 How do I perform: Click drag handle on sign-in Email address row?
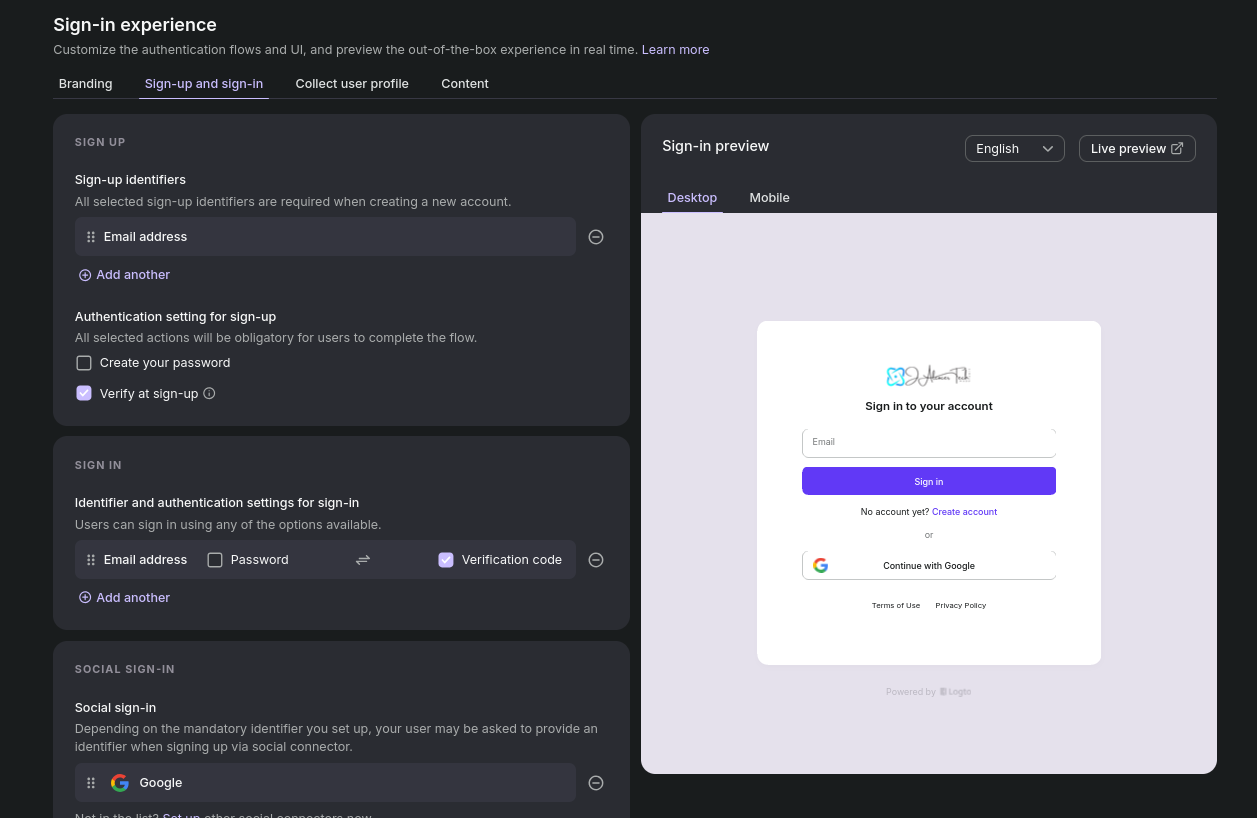click(x=91, y=560)
